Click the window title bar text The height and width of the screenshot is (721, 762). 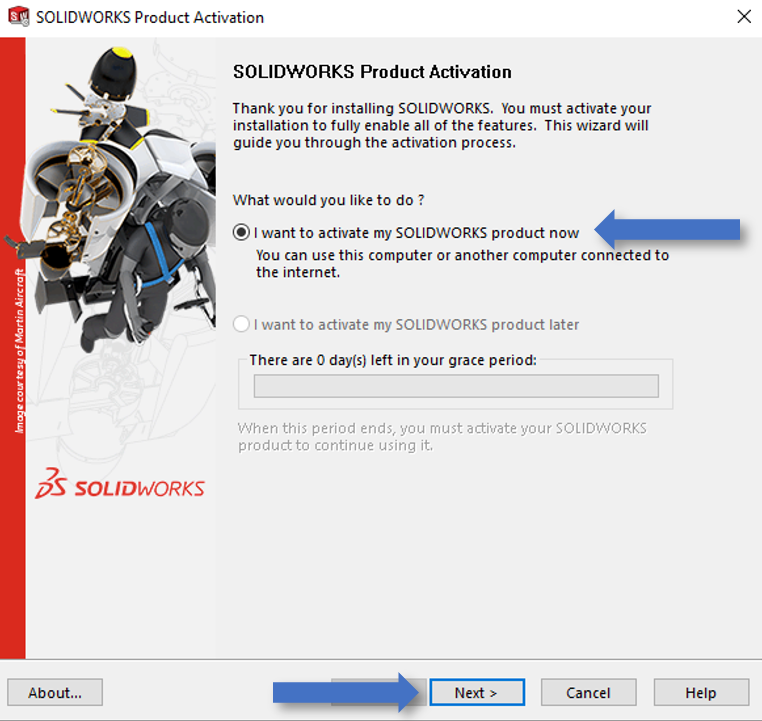[x=150, y=17]
